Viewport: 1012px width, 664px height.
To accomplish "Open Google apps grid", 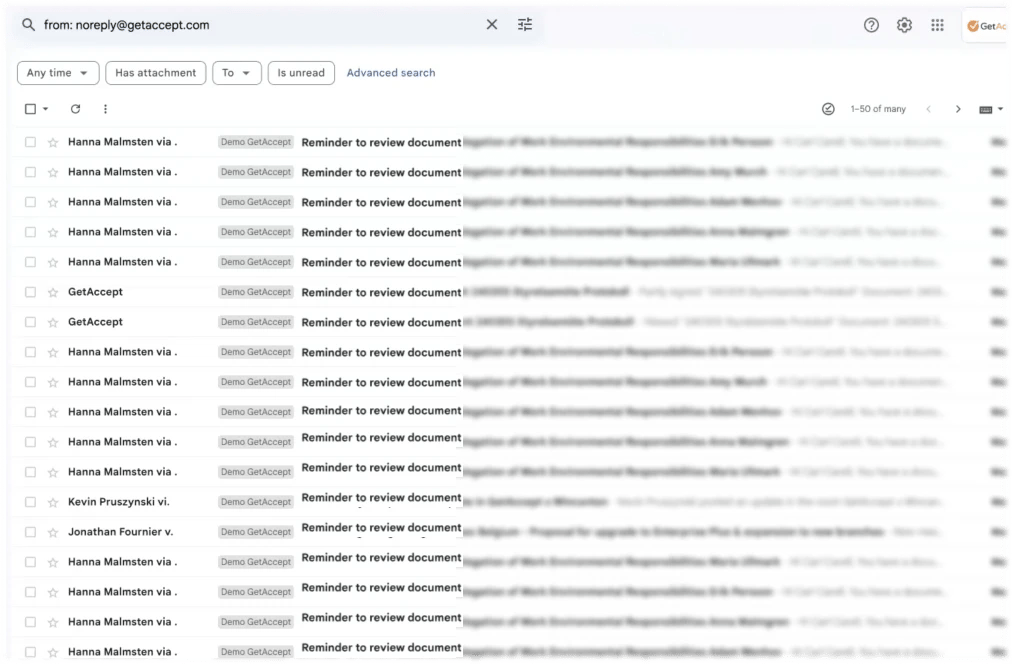I will [x=937, y=25].
